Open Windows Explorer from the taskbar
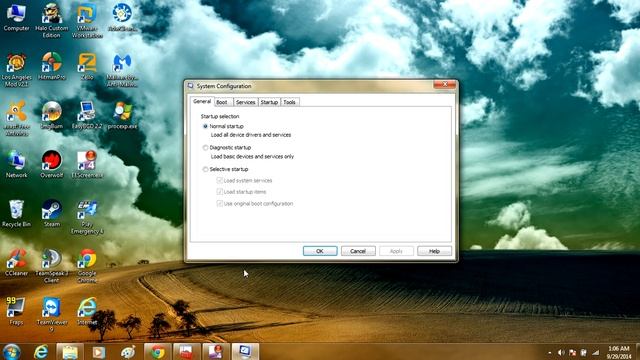Viewport: 640px width, 360px height. click(x=70, y=352)
